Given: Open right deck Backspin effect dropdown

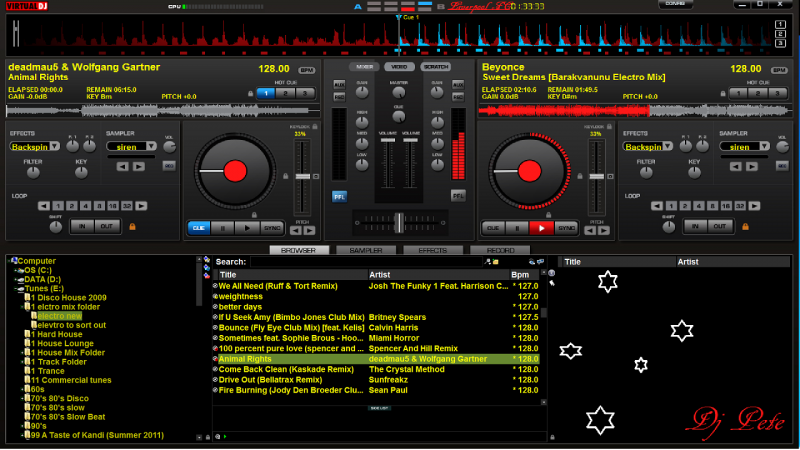Looking at the screenshot, I should click(x=667, y=146).
